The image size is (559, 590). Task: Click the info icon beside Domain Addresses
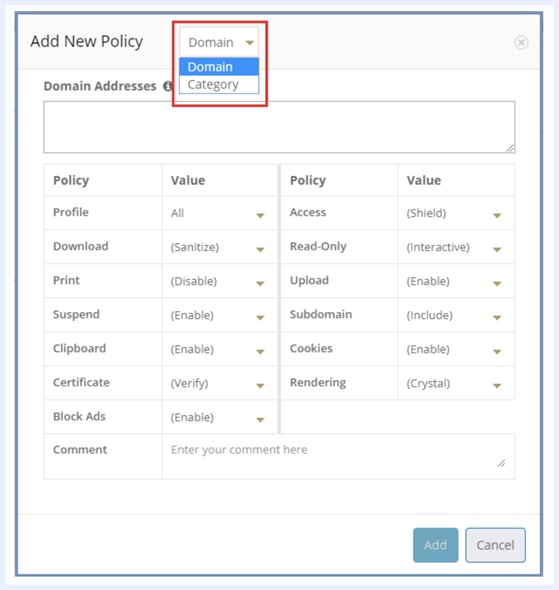pyautogui.click(x=167, y=86)
